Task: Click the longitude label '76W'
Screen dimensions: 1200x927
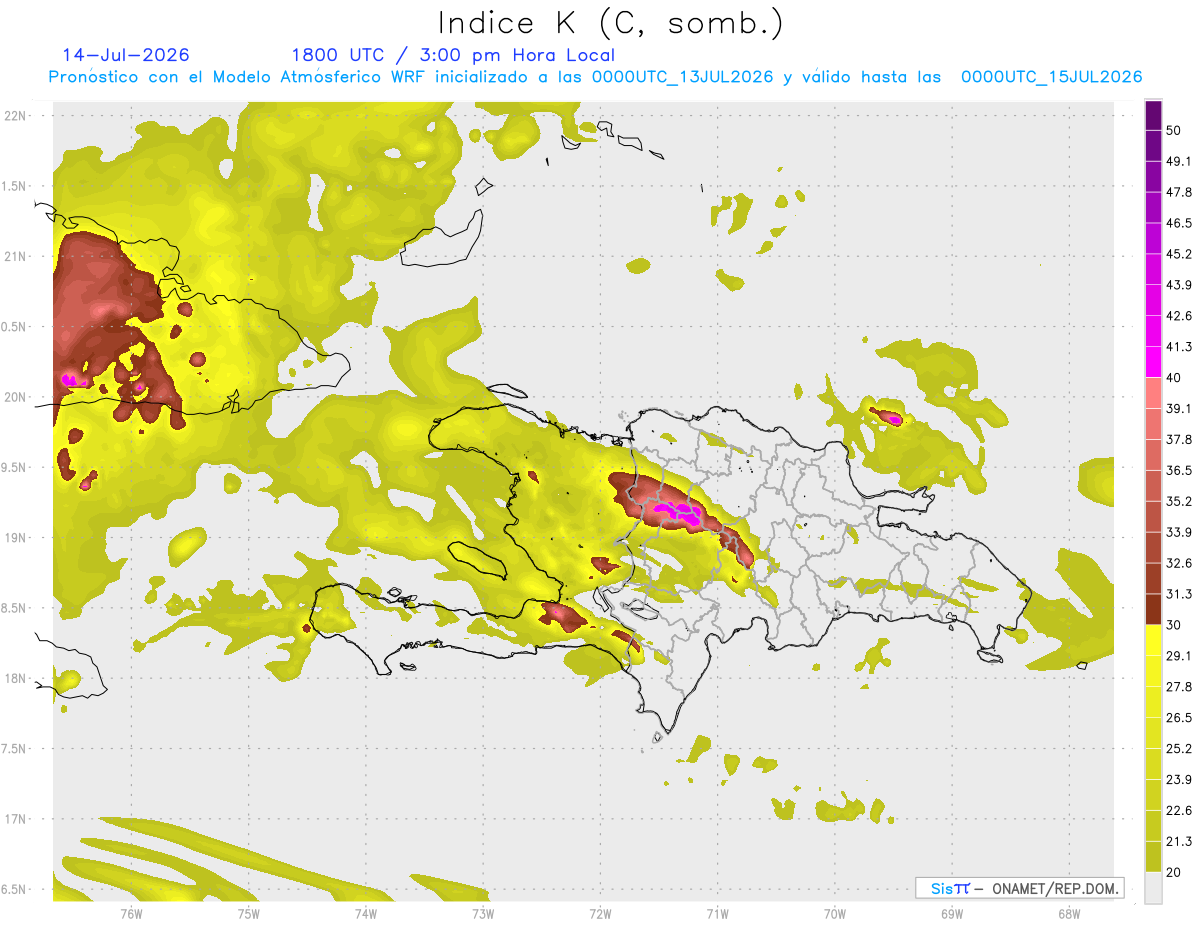Action: tap(131, 914)
